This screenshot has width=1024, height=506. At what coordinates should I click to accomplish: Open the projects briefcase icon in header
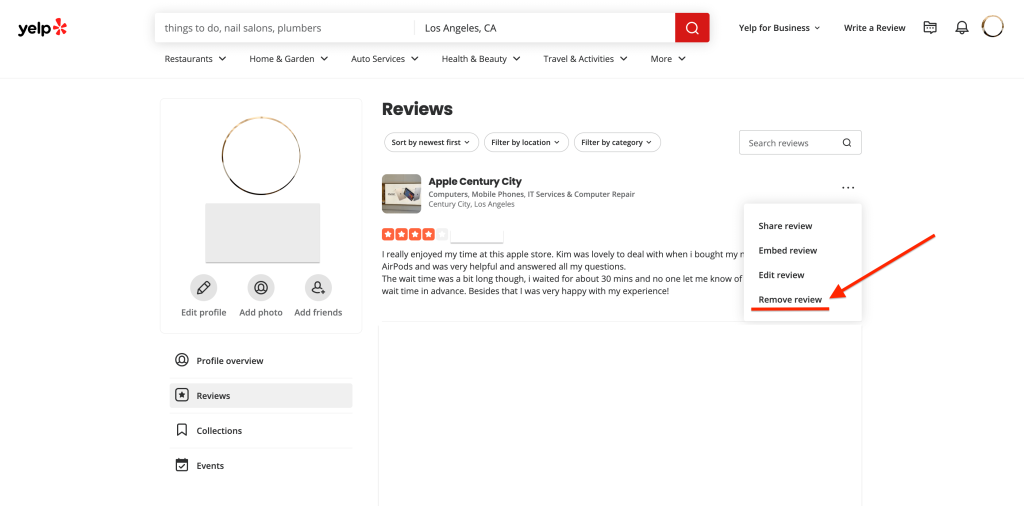pos(930,28)
